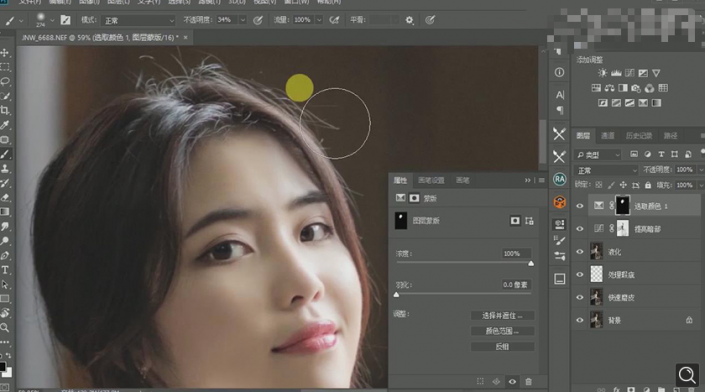The height and width of the screenshot is (392, 705).
Task: Switch to the 路径 paths tab
Action: click(670, 135)
